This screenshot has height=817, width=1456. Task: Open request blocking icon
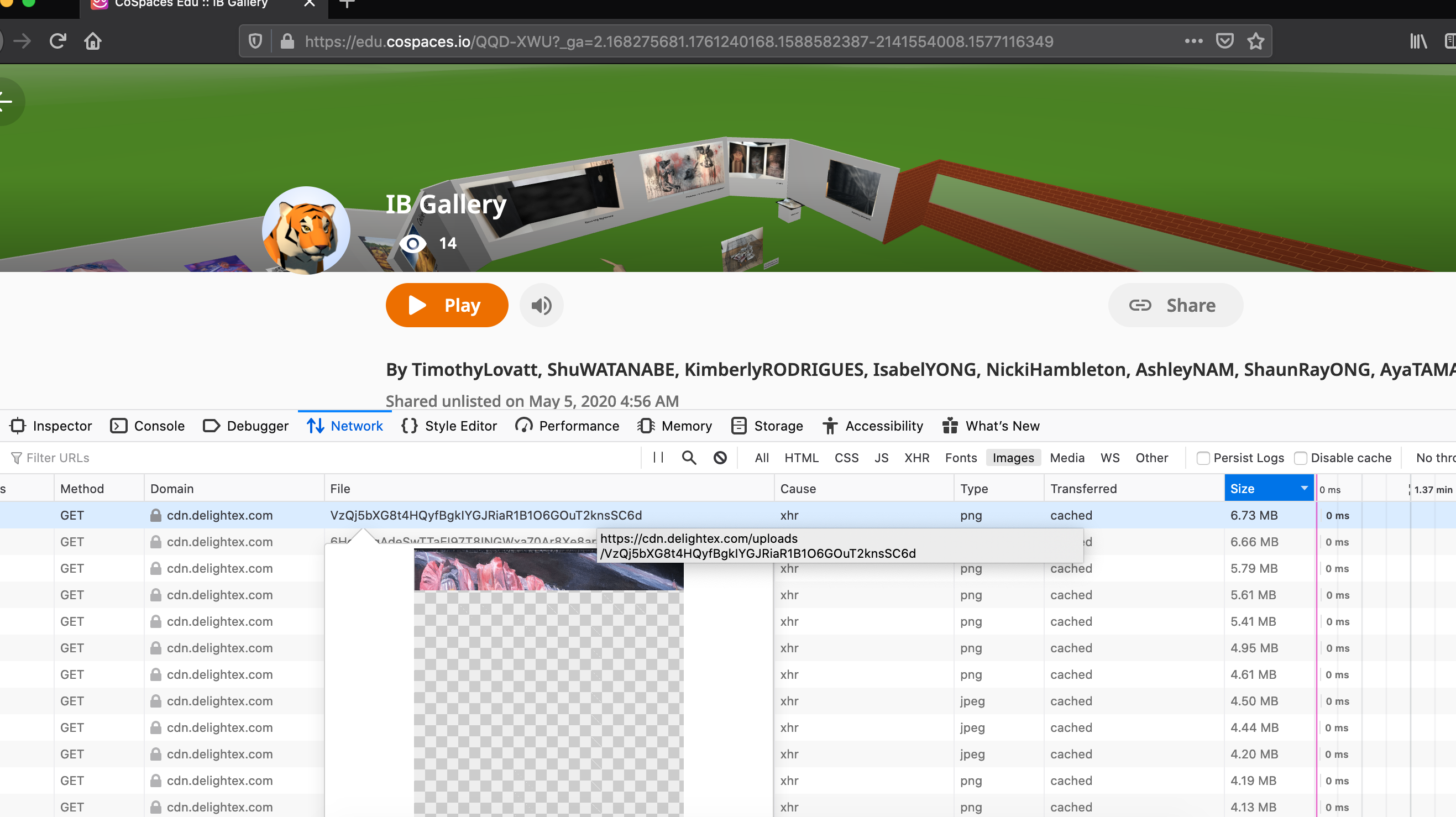click(720, 457)
